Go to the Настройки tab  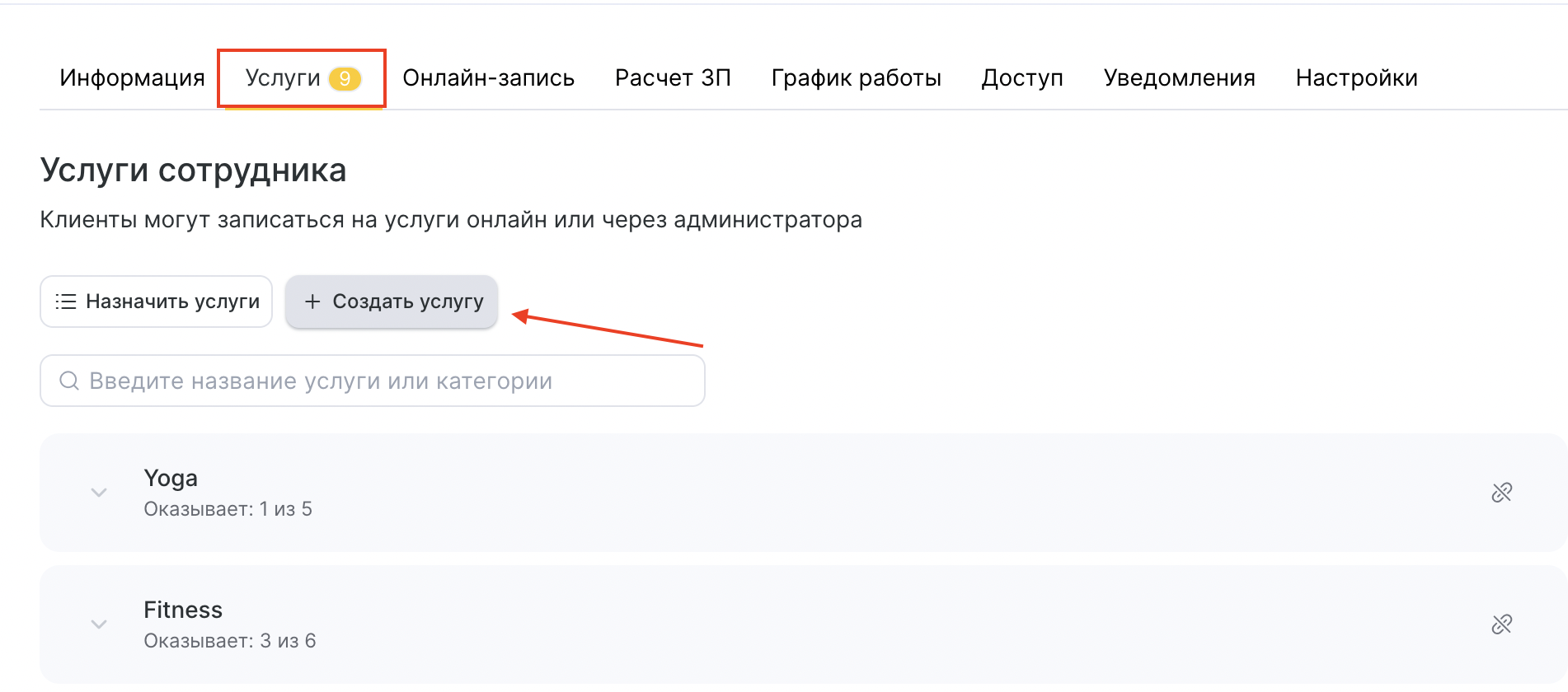click(x=1356, y=78)
